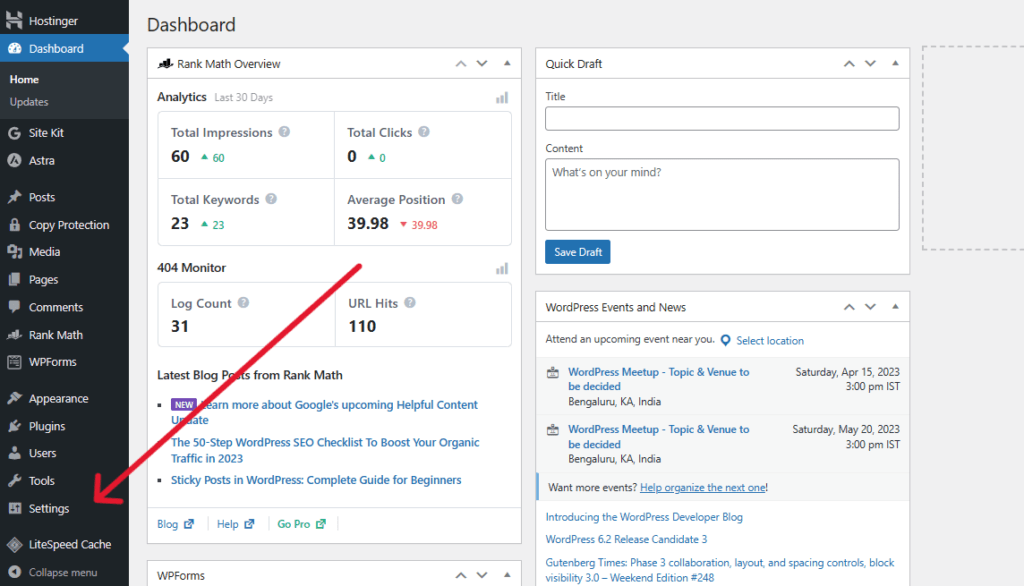This screenshot has width=1024, height=586.
Task: Move Rank Math Overview widget up
Action: point(461,63)
